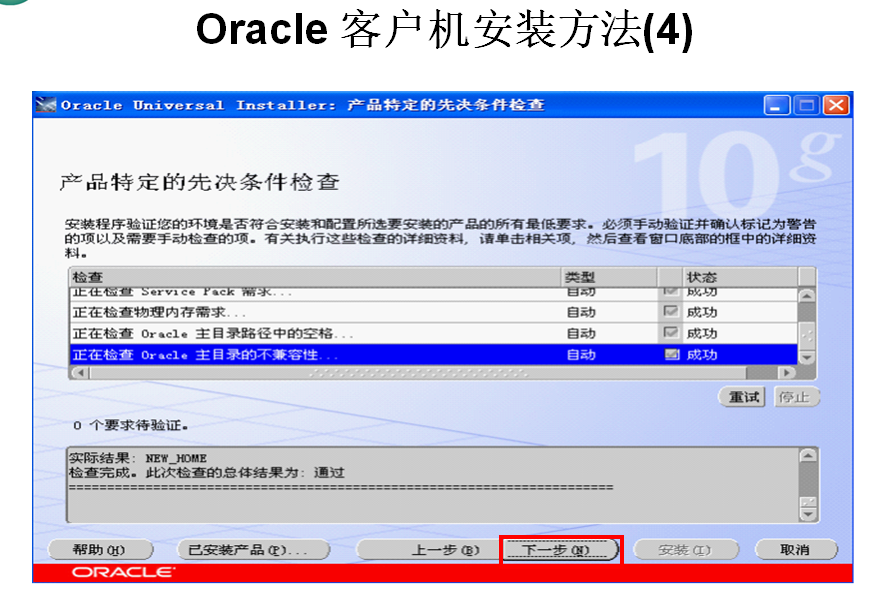Screen dimensions: 872x596
Task: Open the 帮助(H) help button
Action: (x=100, y=550)
